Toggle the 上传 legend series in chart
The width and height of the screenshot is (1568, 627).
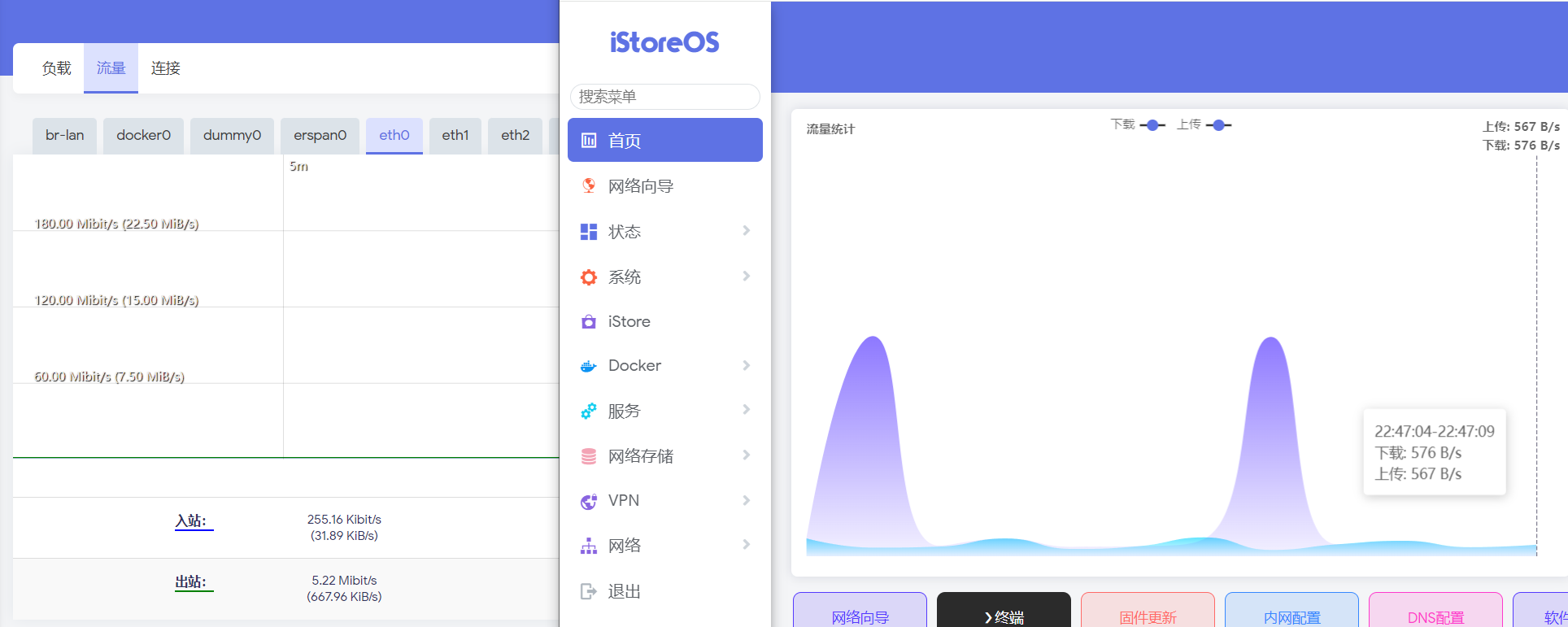coord(1204,124)
